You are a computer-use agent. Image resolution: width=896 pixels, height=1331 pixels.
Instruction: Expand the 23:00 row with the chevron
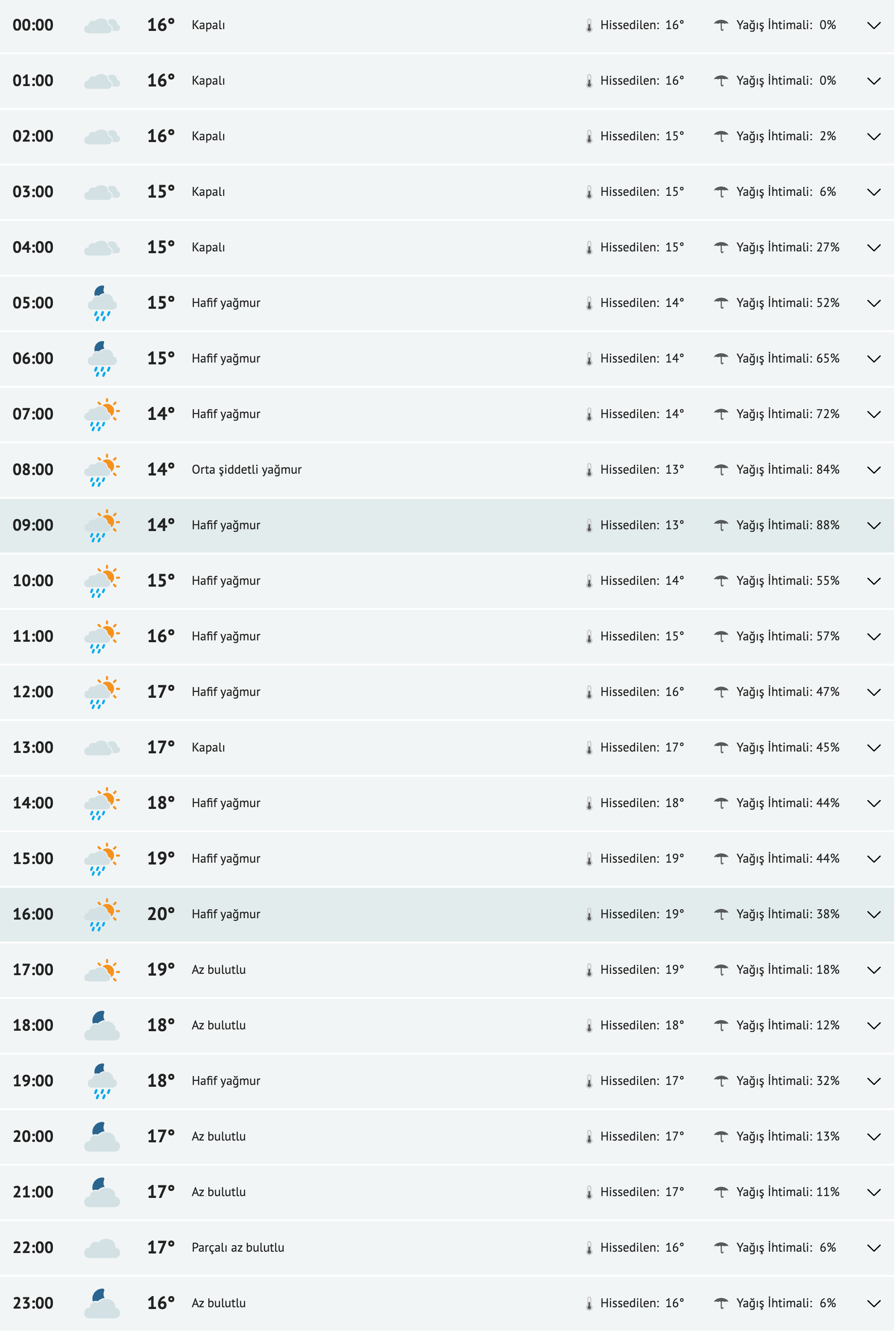coord(874,1303)
